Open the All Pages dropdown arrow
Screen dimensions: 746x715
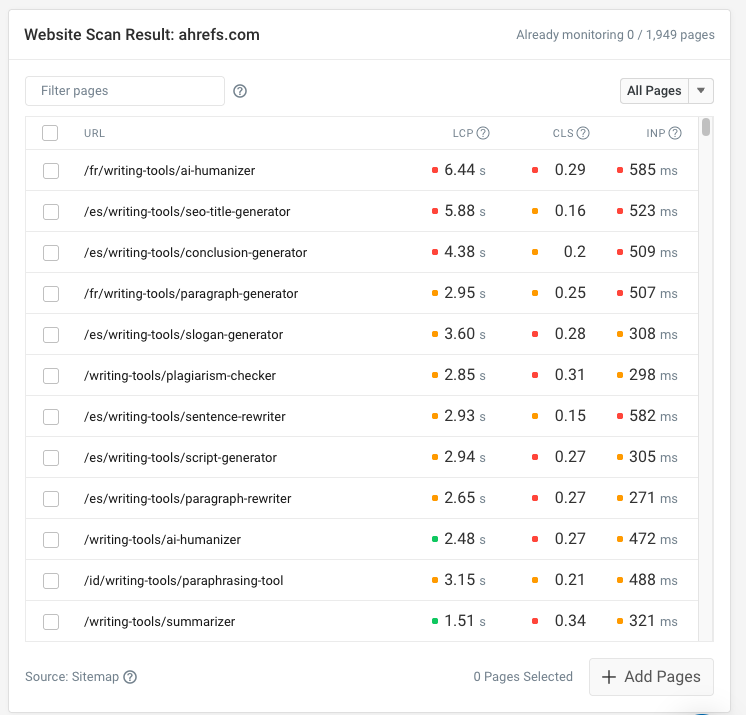click(701, 91)
